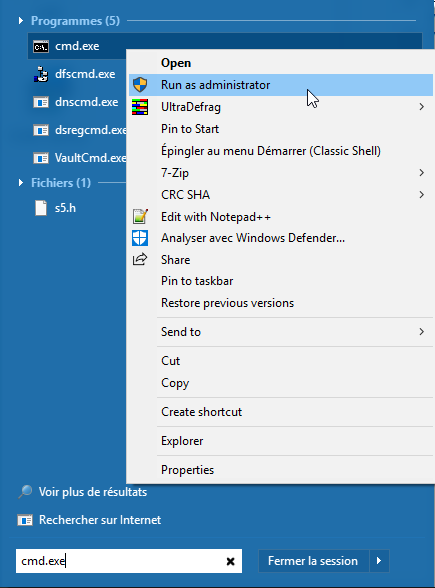Screen dimensions: 435x588
Task: Click the CRC SHA menu label
Action: [185, 195]
